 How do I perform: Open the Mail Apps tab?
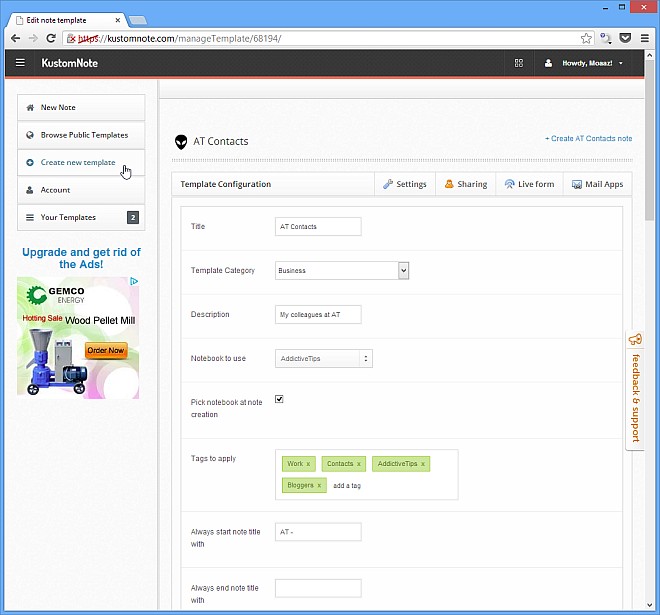point(598,184)
